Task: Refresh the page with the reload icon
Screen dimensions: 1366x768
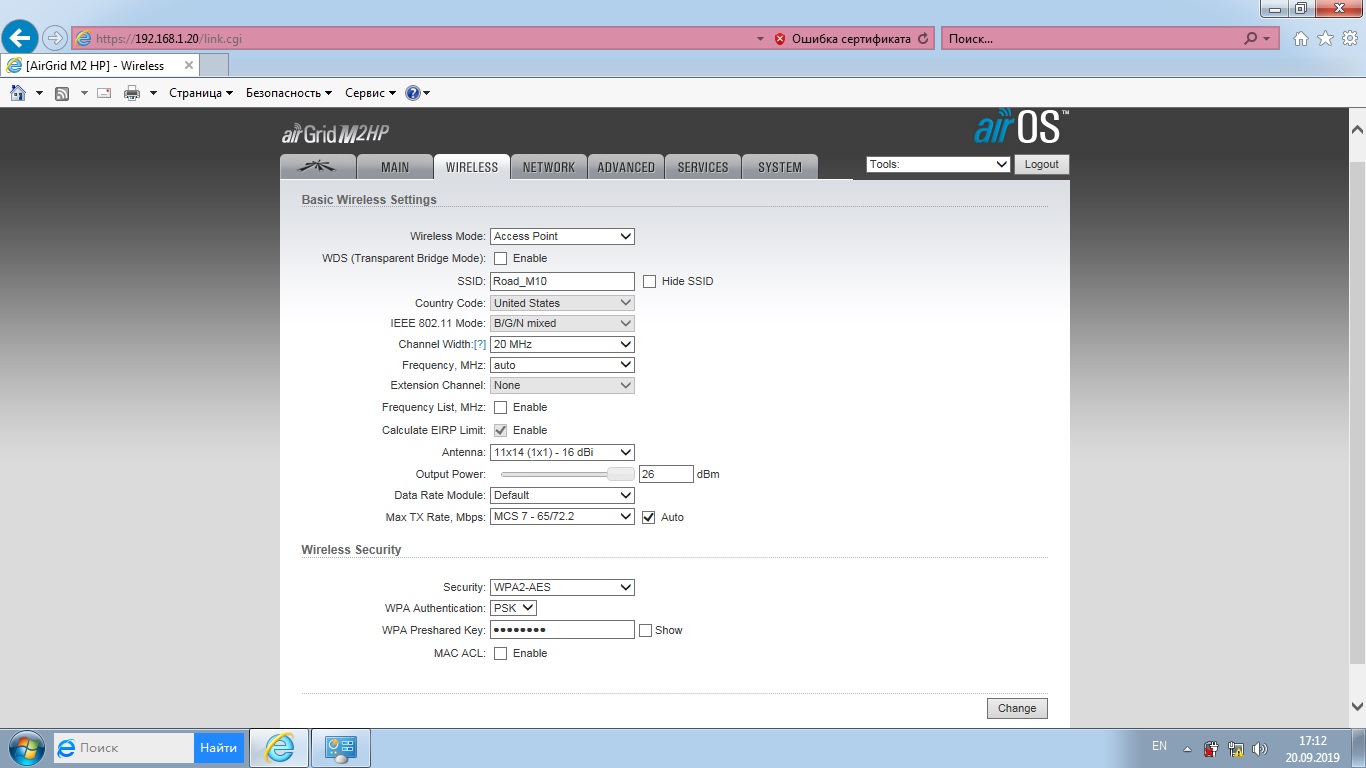Action: (923, 39)
